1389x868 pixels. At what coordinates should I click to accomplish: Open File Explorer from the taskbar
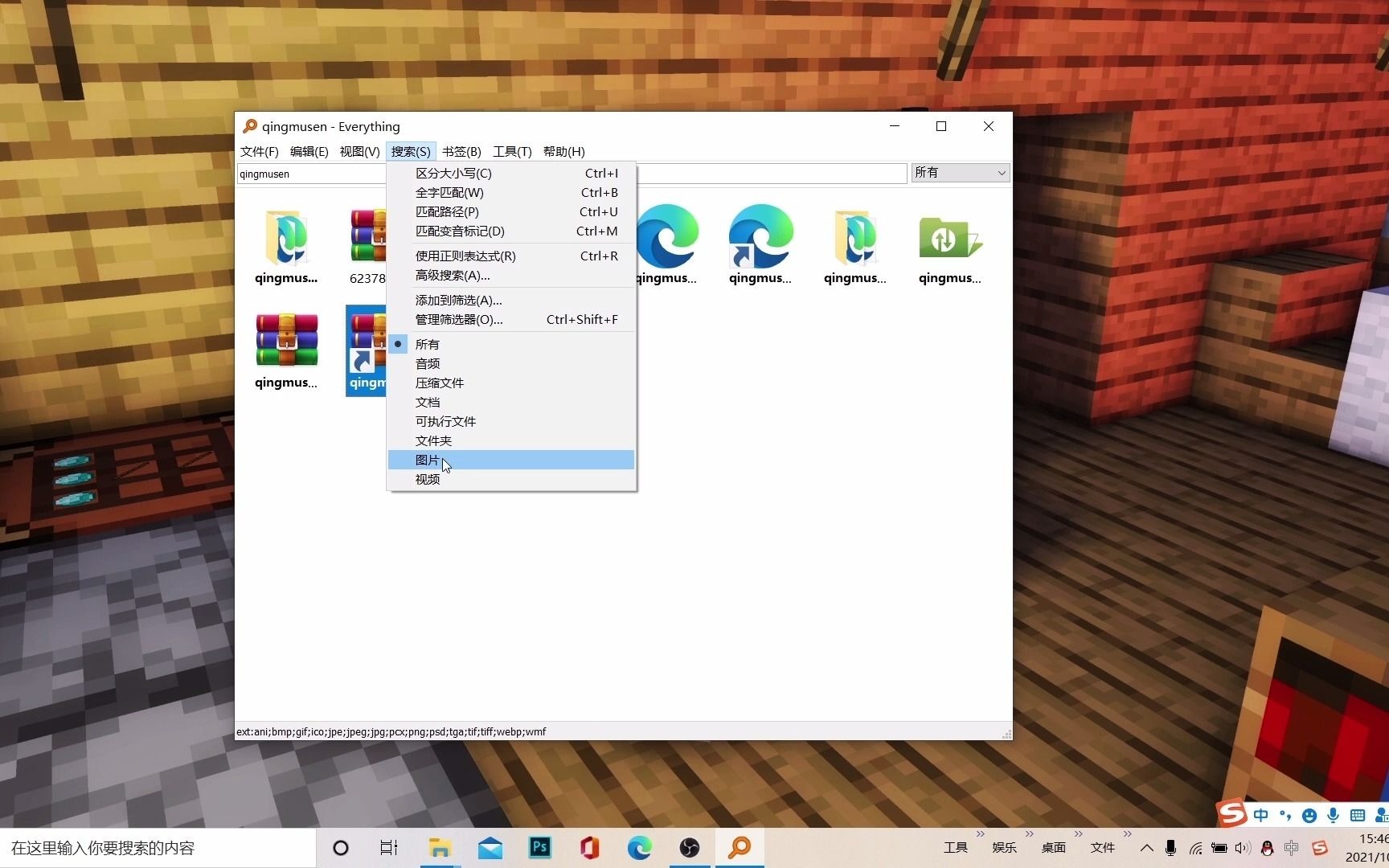point(440,848)
